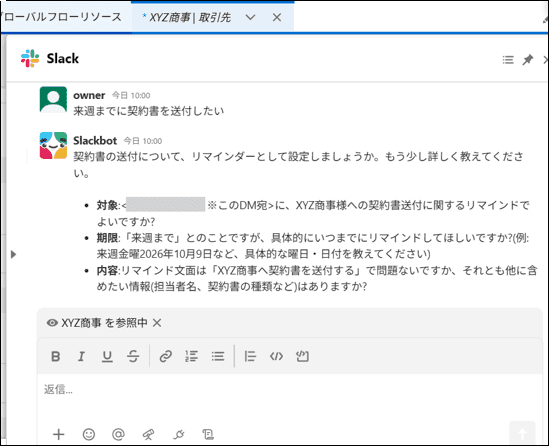Toggle strikethrough formatting

pos(133,356)
